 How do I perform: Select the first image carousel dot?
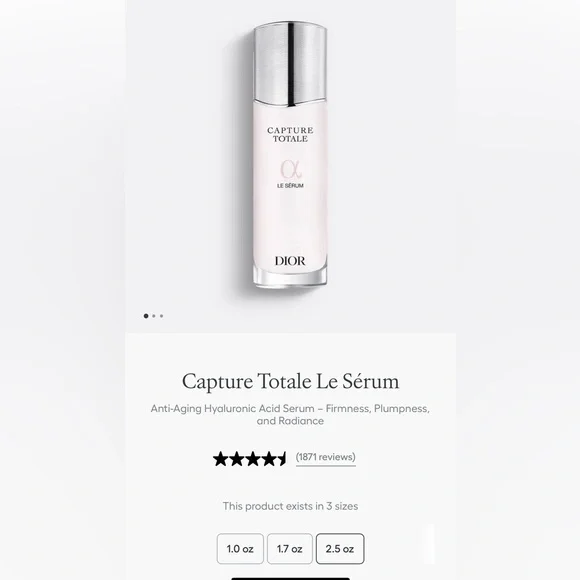pyautogui.click(x=146, y=316)
